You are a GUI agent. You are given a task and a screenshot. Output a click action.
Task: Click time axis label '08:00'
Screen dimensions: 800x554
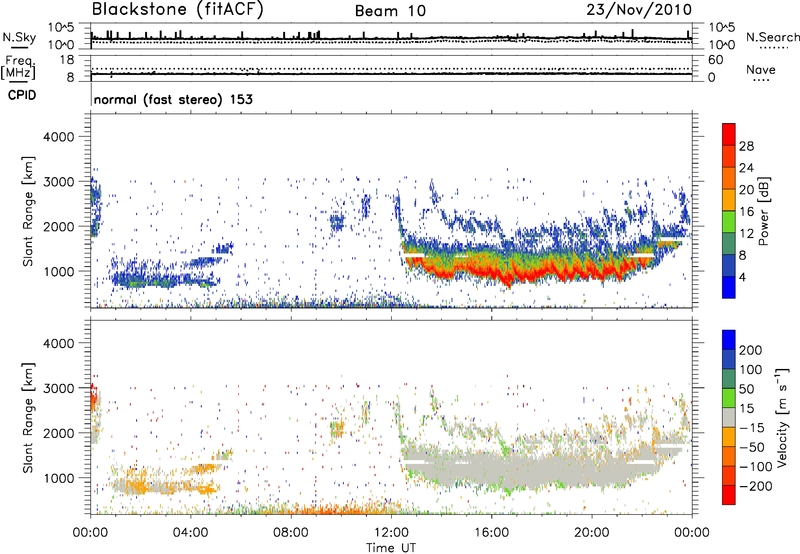pyautogui.click(x=291, y=533)
